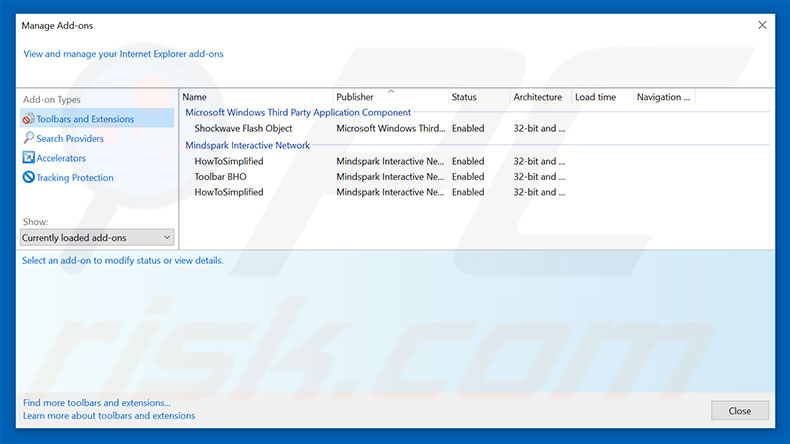Click the Accelerators icon

28,158
